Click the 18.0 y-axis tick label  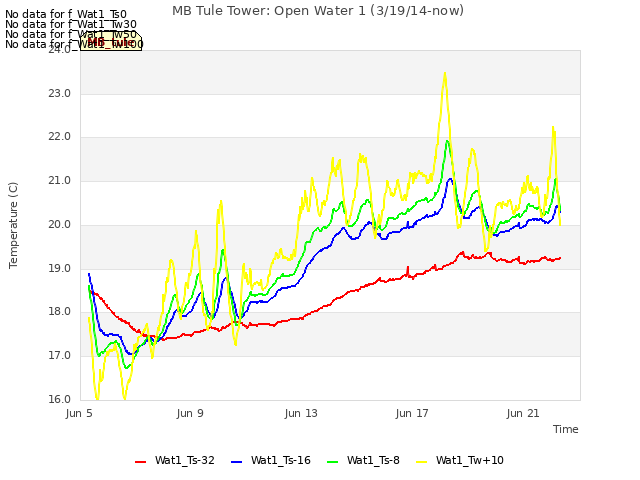(60, 312)
